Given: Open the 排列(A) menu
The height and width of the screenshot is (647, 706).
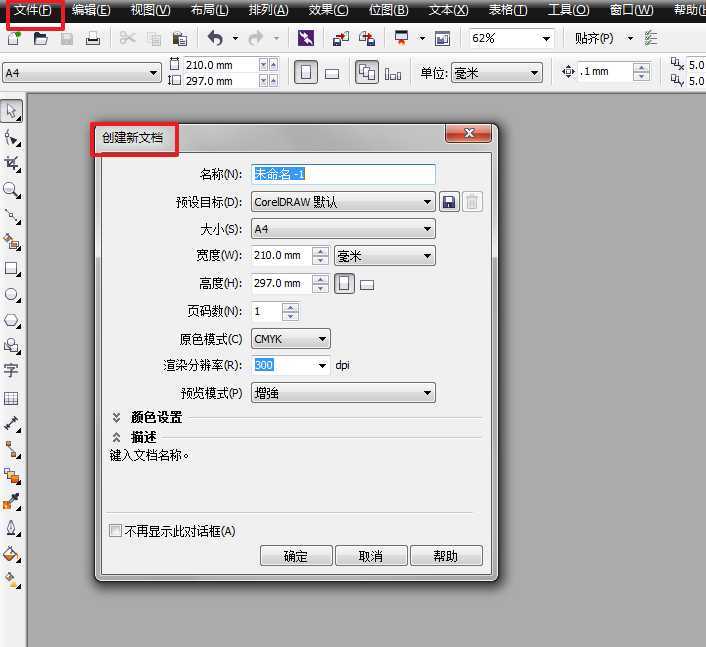Looking at the screenshot, I should click(x=268, y=10).
